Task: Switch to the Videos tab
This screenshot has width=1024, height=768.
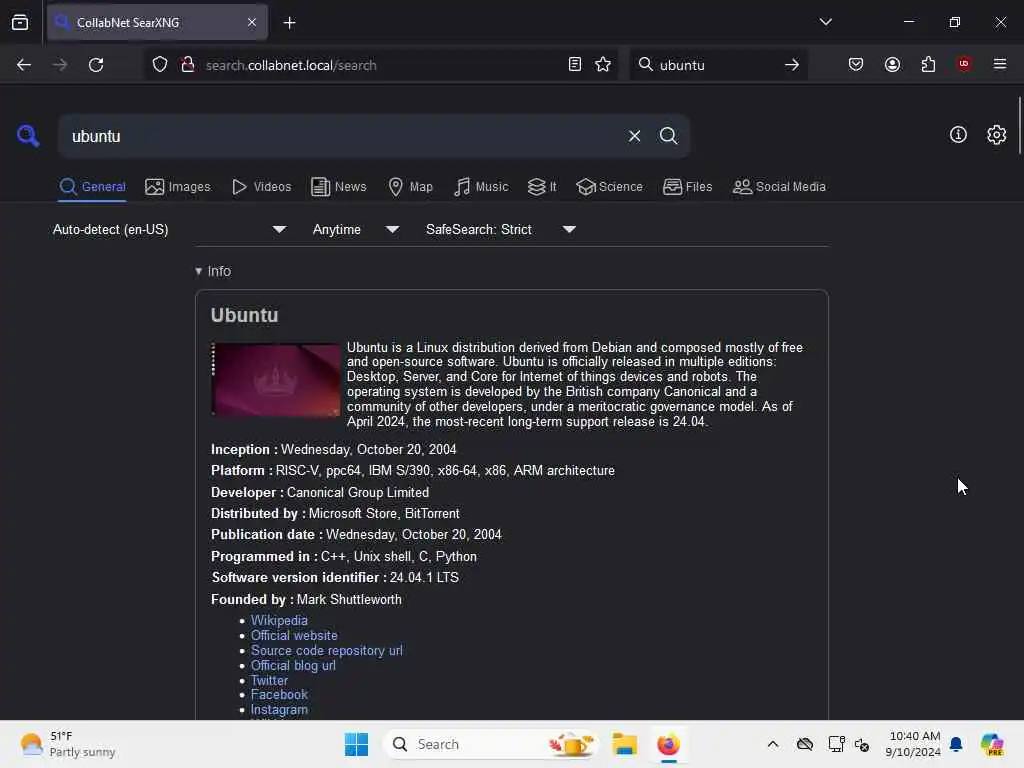Action: pos(261,187)
